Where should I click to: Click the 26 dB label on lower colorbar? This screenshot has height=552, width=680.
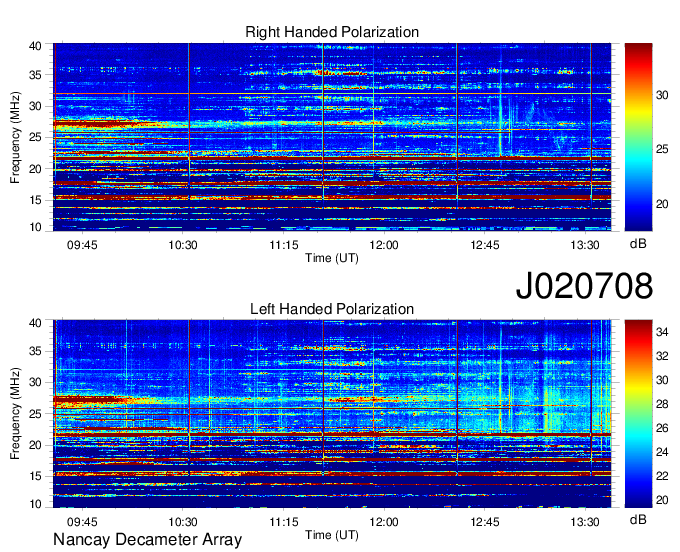(x=662, y=428)
